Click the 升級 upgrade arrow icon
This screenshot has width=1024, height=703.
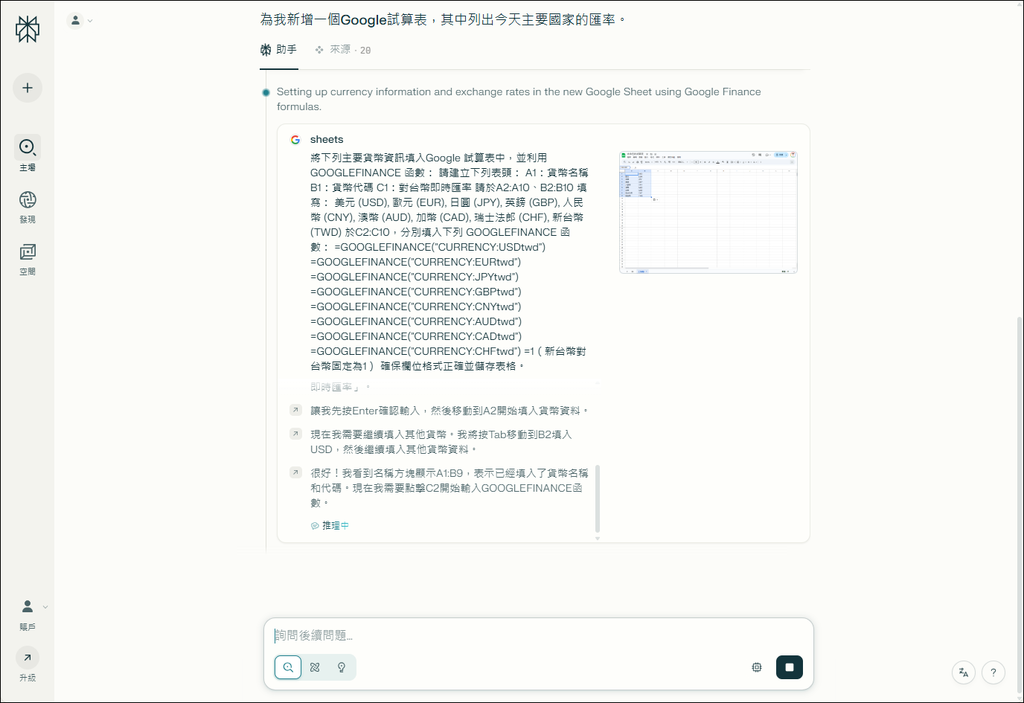point(27,657)
